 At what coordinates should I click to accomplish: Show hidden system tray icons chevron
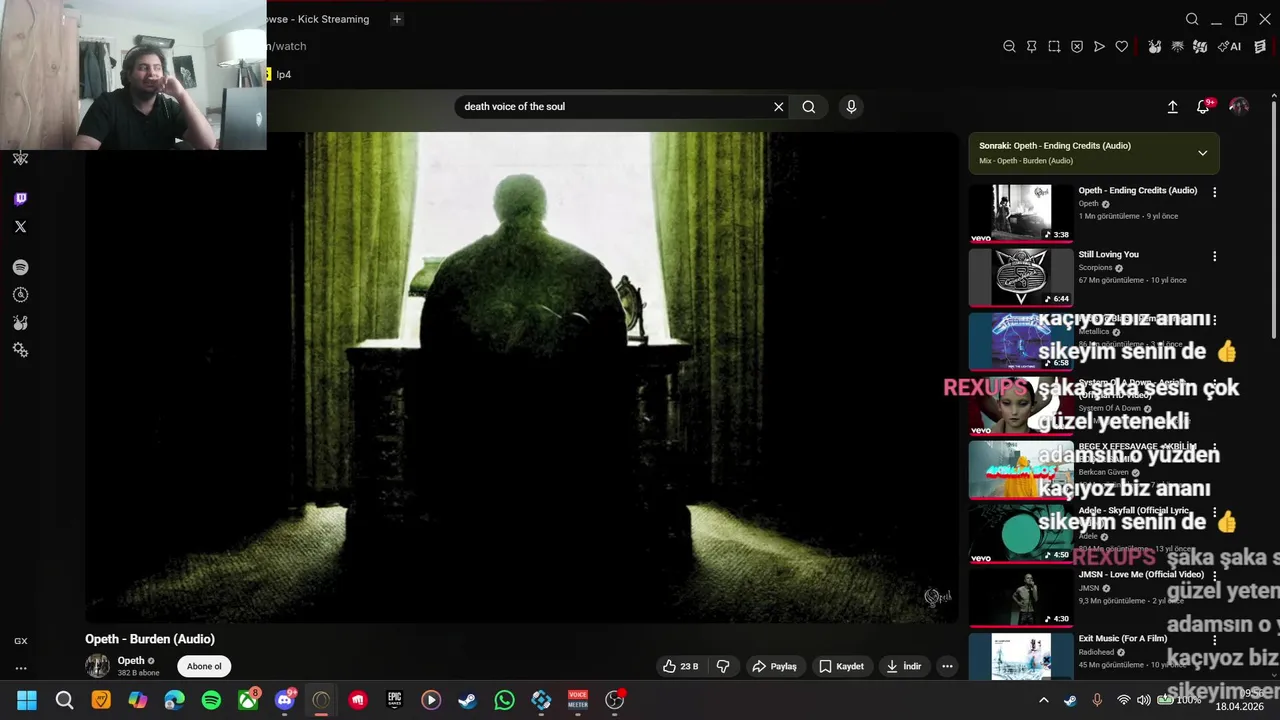click(x=1043, y=700)
